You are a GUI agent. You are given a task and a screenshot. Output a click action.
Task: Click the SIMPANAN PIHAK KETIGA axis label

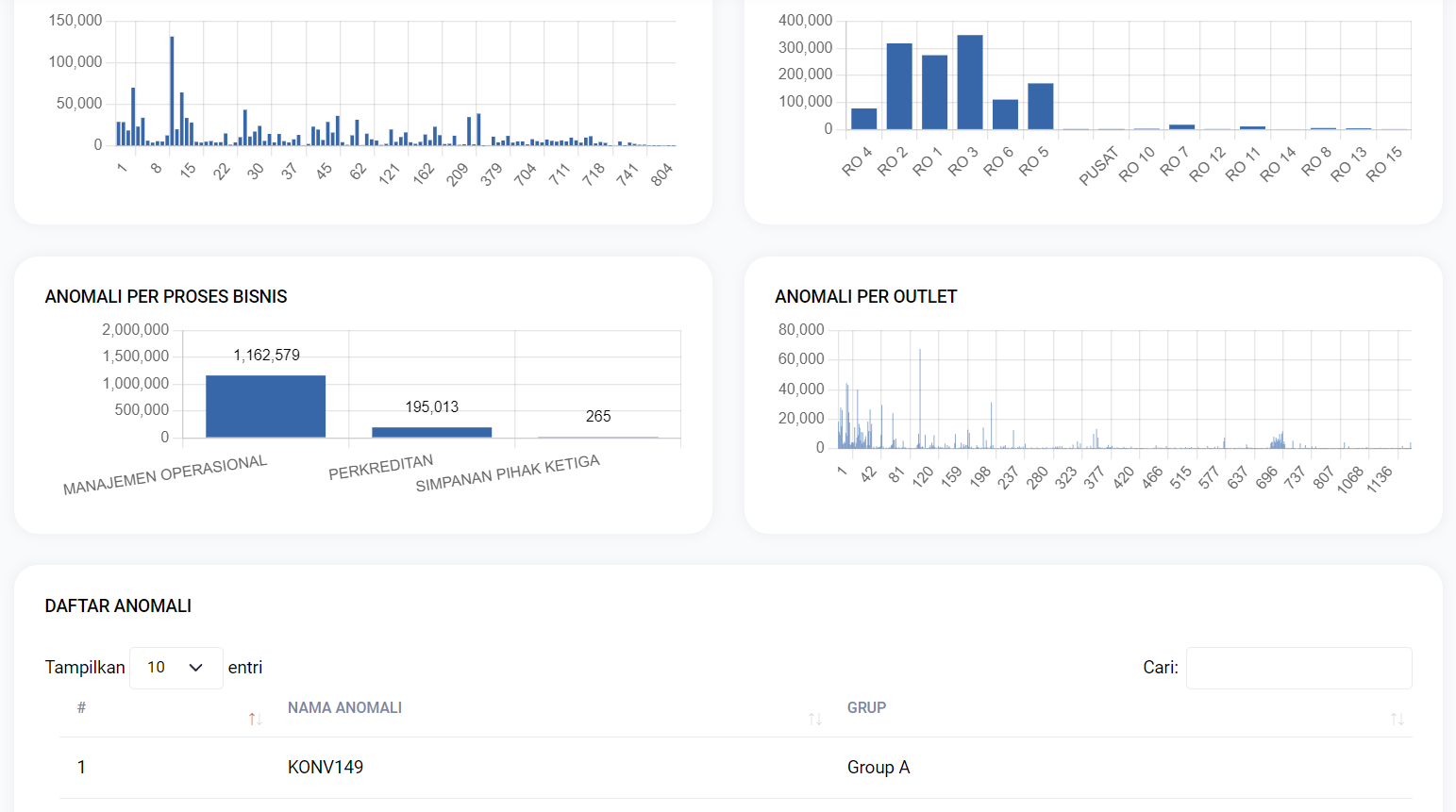click(x=508, y=473)
